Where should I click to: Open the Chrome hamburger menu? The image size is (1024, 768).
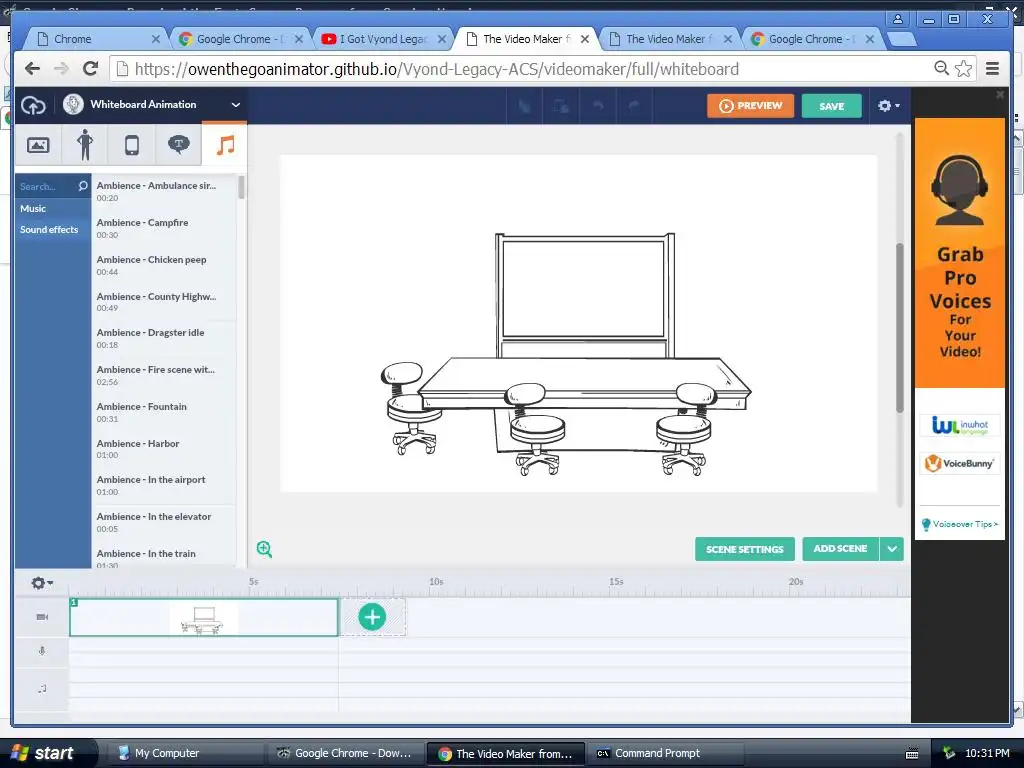pyautogui.click(x=993, y=69)
